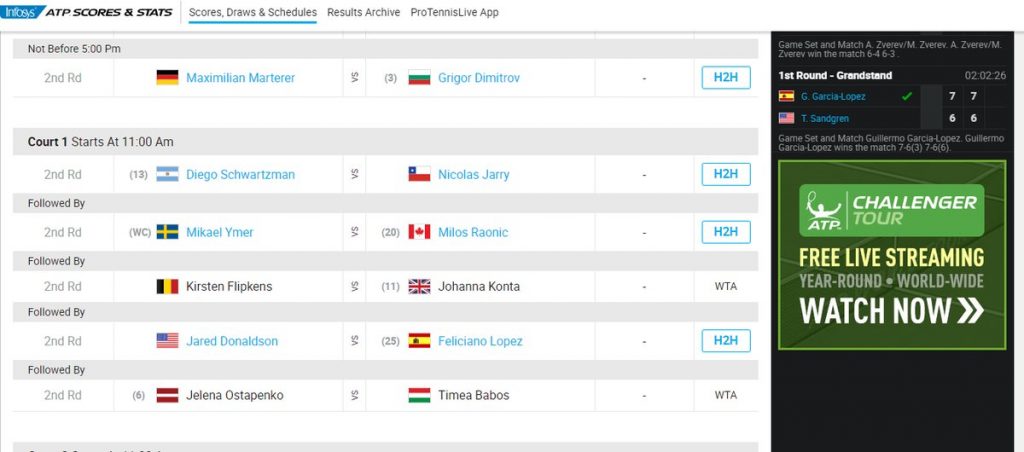Viewport: 1024px width, 452px height.
Task: Click the Challenger Tour Watch Now banner
Action: tap(892, 255)
